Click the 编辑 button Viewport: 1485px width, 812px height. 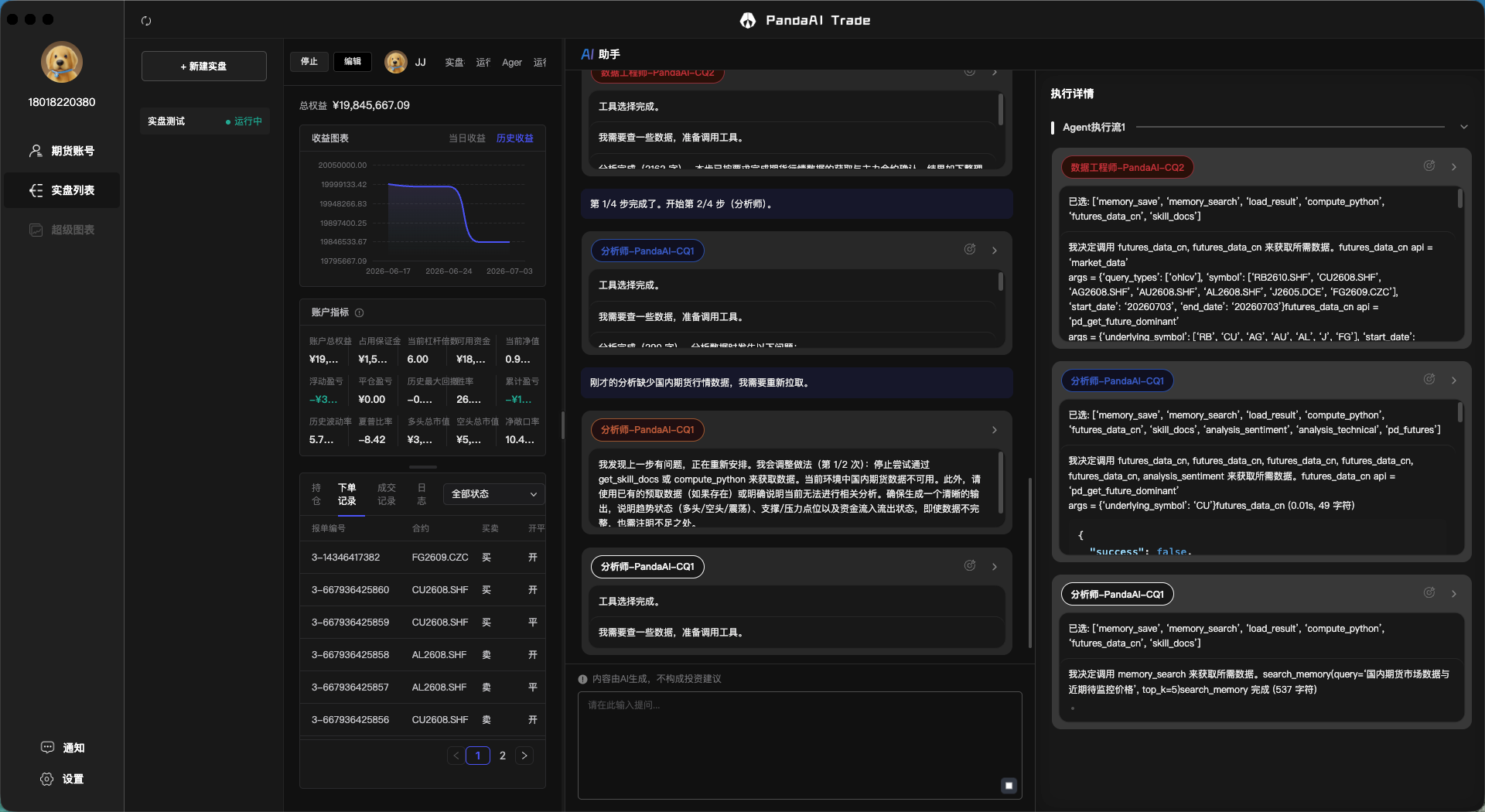353,62
